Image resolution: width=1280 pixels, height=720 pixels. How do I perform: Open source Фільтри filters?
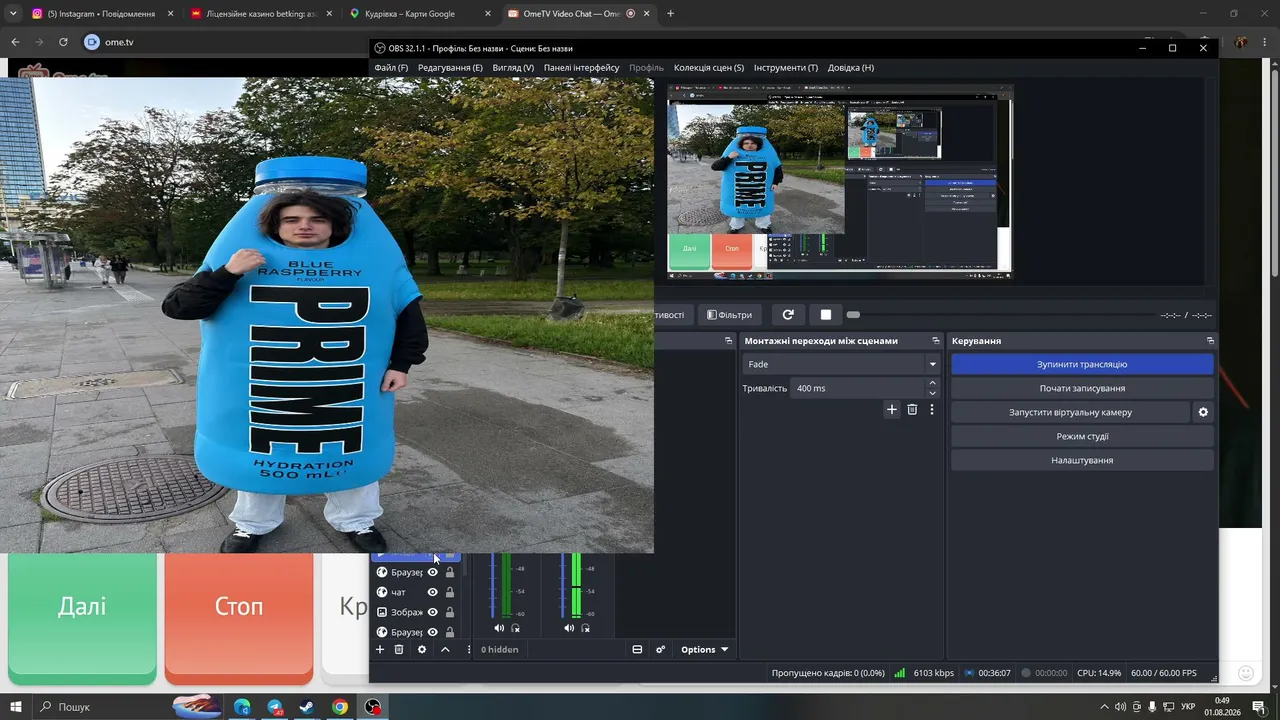point(729,315)
